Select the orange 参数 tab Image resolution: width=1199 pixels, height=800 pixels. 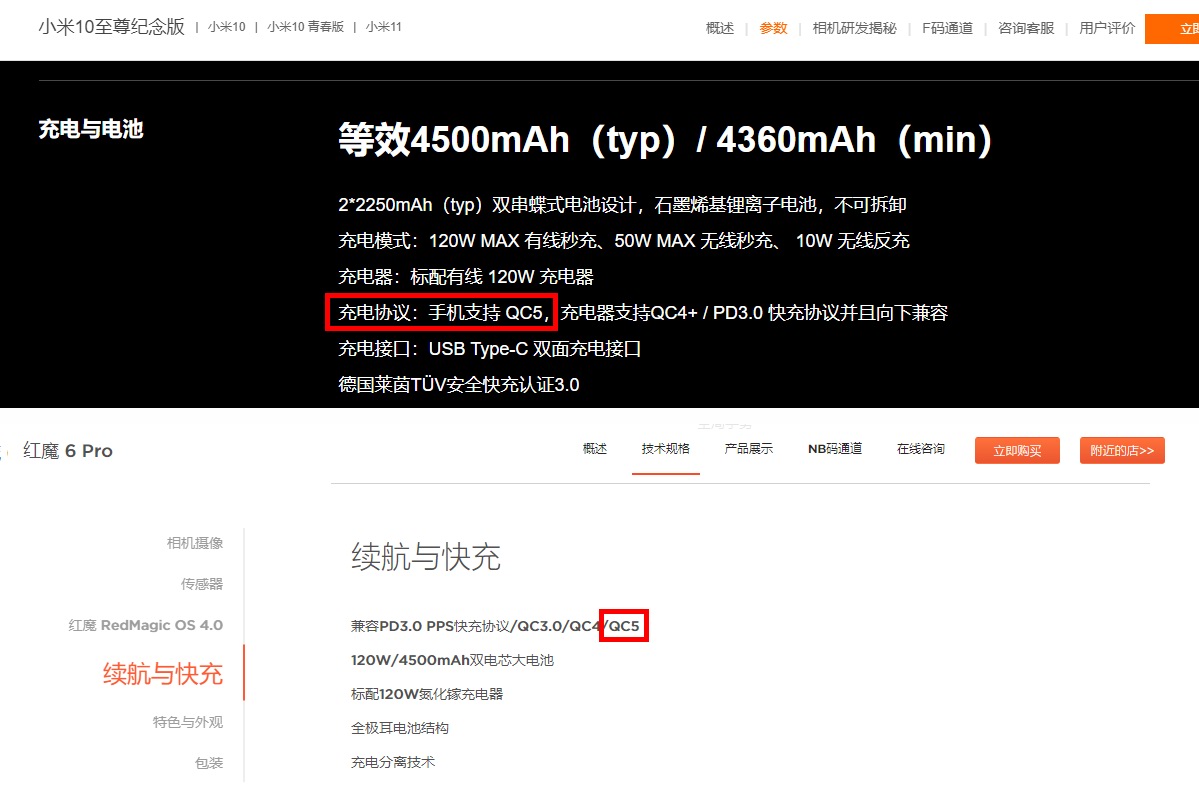click(x=773, y=28)
